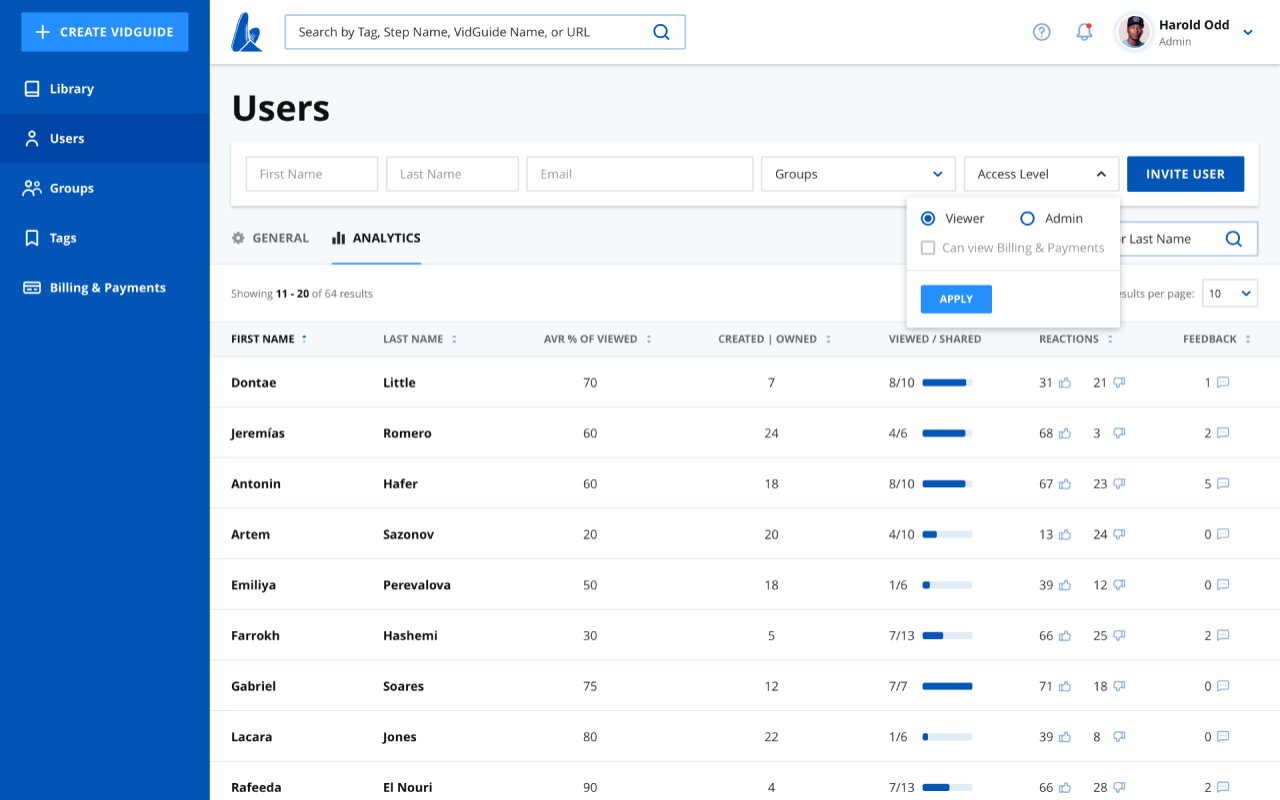Viewport: 1280px width, 800px height.
Task: Click the Invite User button
Action: (1185, 174)
